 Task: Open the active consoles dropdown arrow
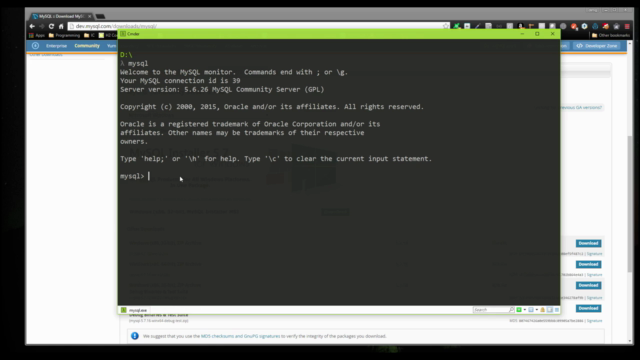[536, 310]
